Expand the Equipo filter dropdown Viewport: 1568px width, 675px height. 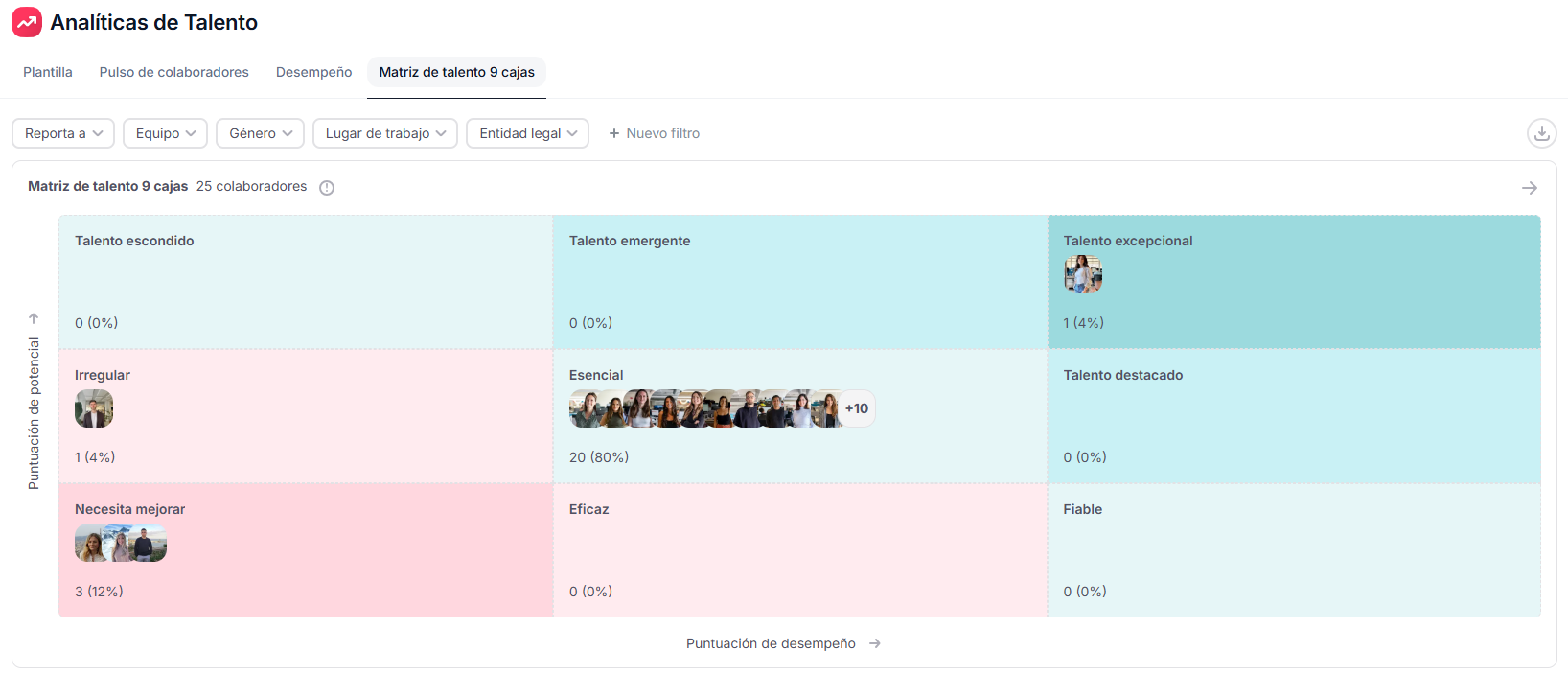pos(165,133)
